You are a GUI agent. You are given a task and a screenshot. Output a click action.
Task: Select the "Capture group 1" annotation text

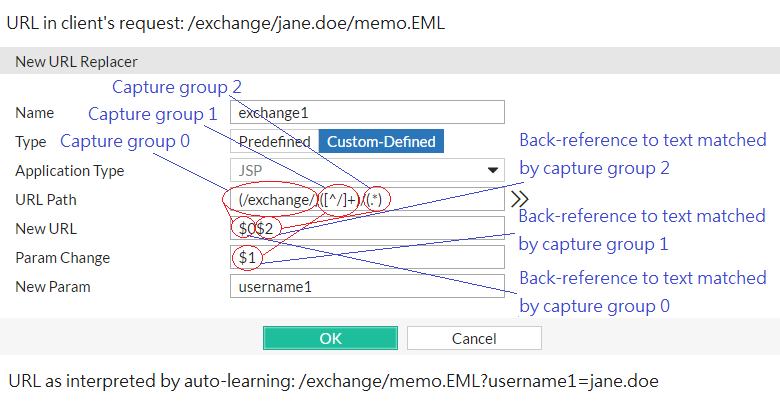[x=153, y=114]
